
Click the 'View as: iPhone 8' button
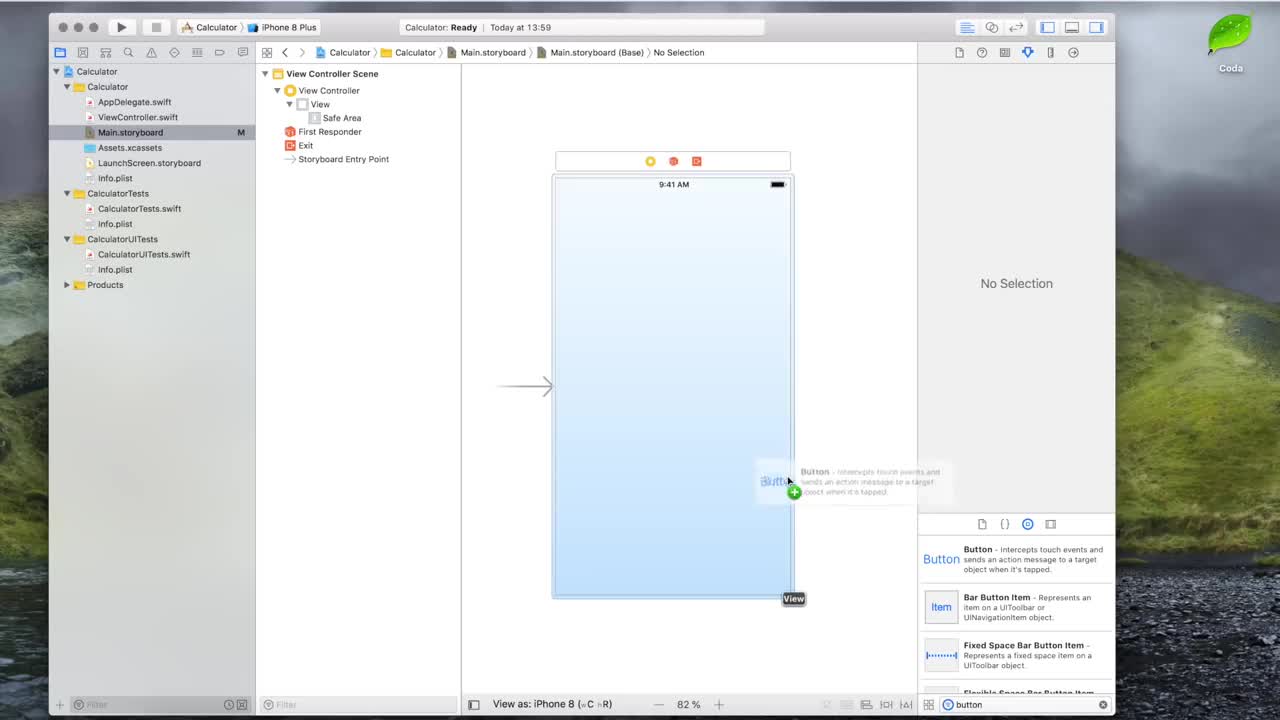(x=552, y=704)
